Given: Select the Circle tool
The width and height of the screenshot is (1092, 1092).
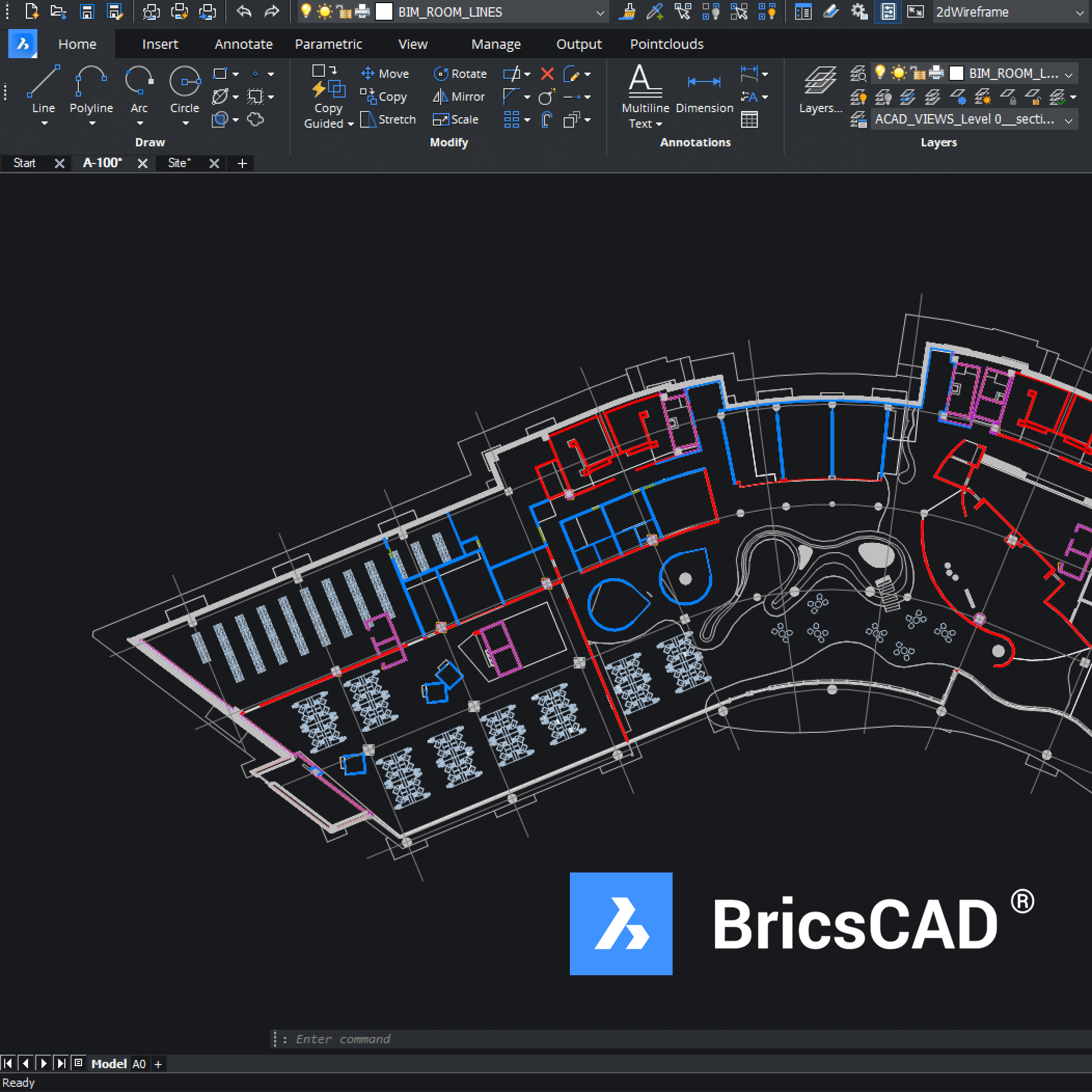Looking at the screenshot, I should (185, 89).
